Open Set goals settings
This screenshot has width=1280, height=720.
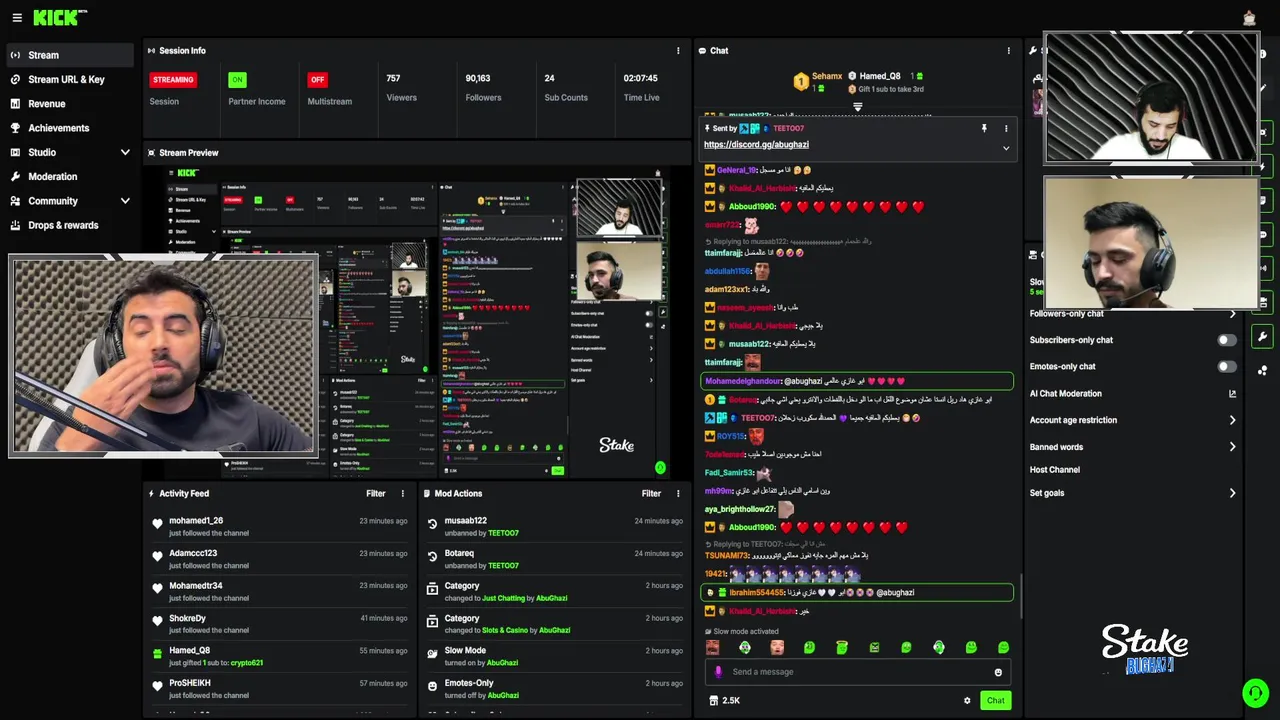point(1133,493)
